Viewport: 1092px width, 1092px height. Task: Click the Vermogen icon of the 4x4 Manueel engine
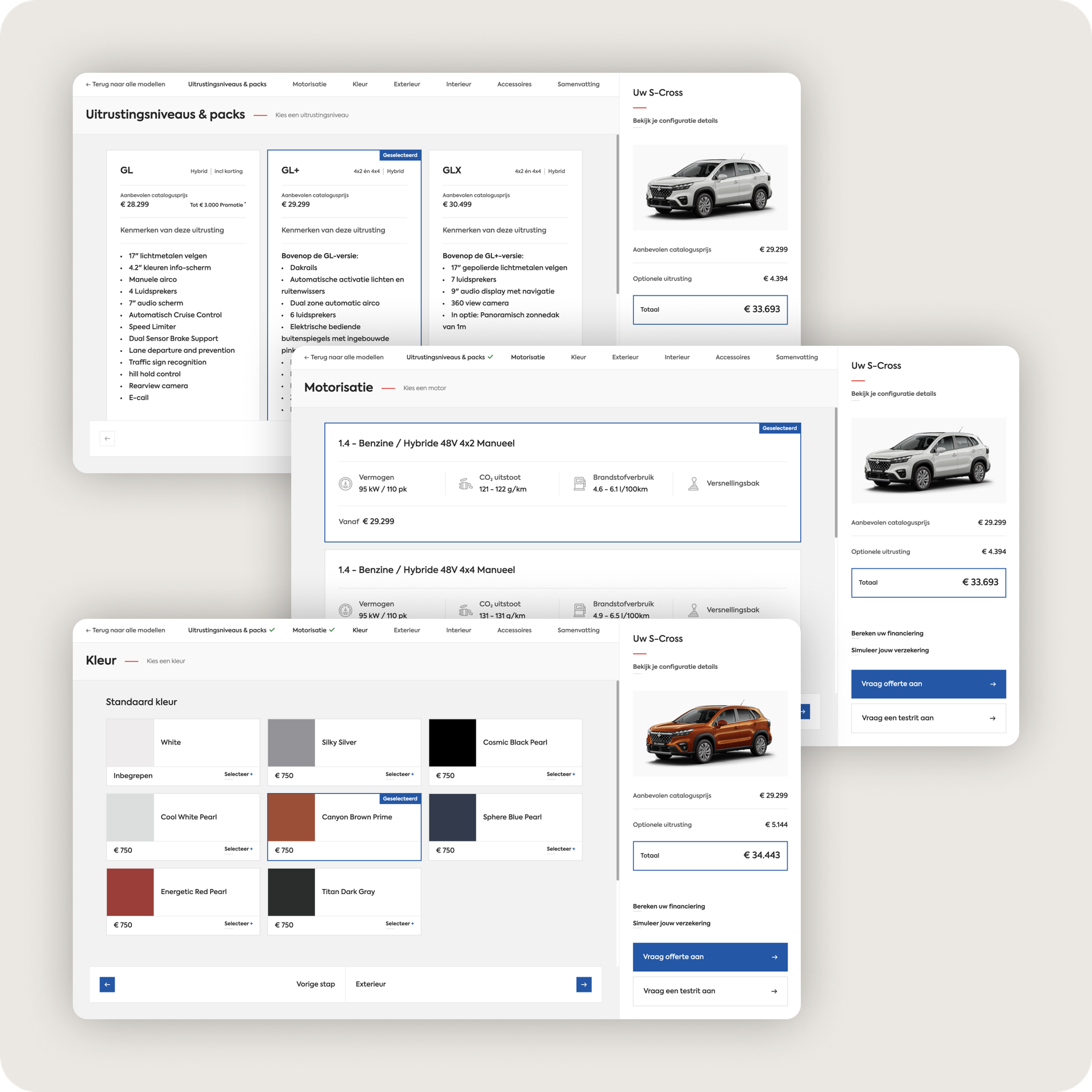pos(345,610)
